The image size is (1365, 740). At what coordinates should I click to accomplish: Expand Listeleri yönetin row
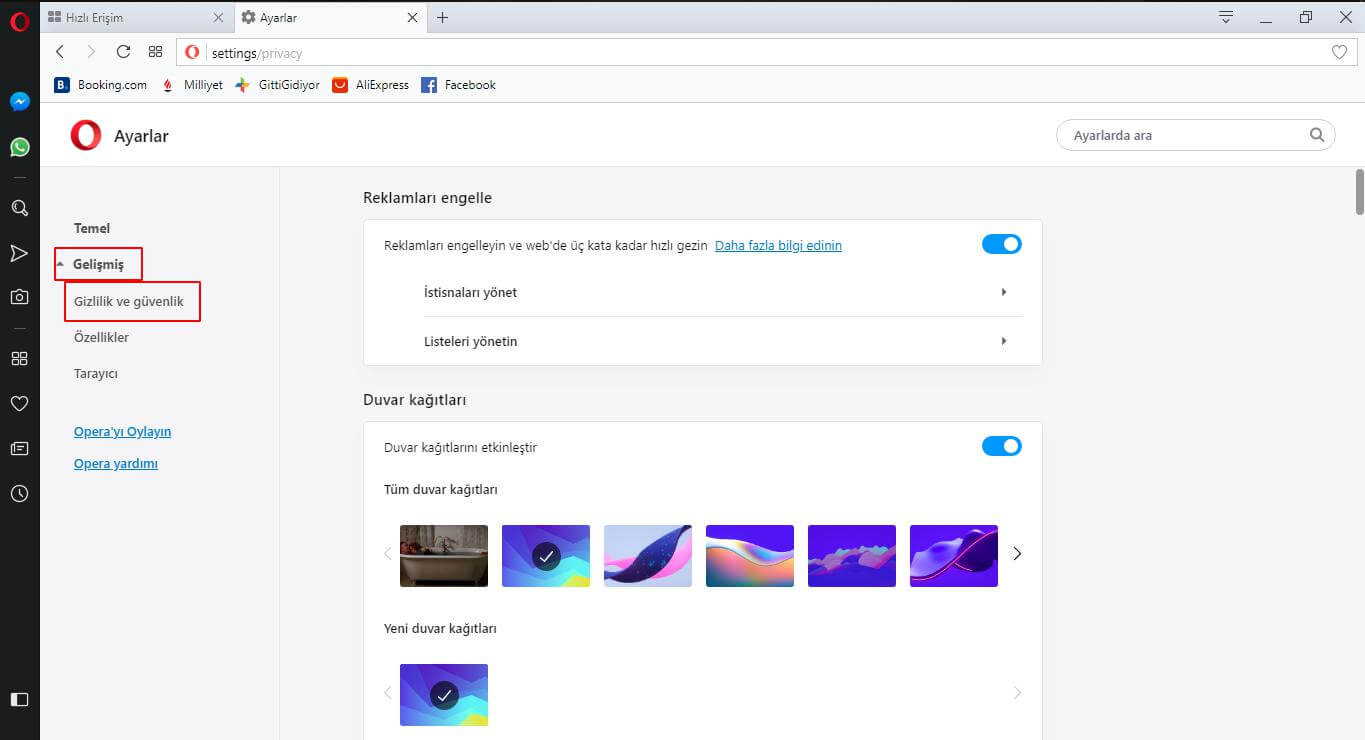[x=722, y=341]
